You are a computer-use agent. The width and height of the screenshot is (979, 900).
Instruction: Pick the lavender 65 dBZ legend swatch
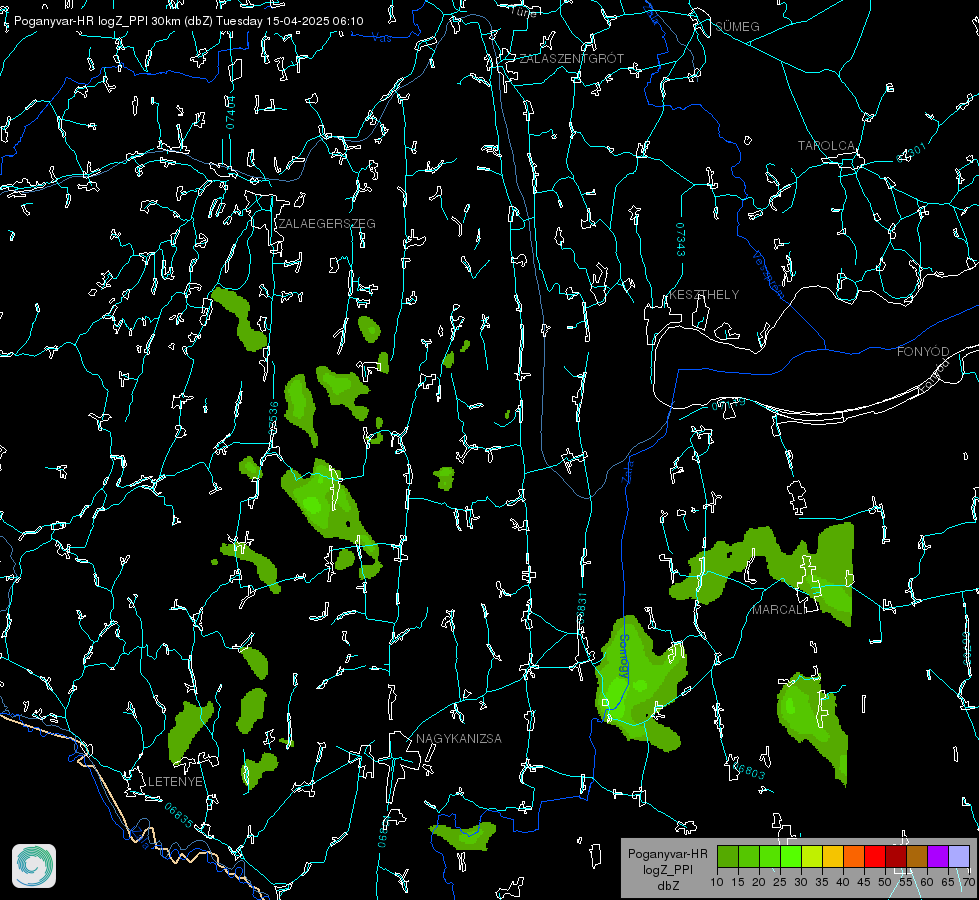tap(959, 856)
